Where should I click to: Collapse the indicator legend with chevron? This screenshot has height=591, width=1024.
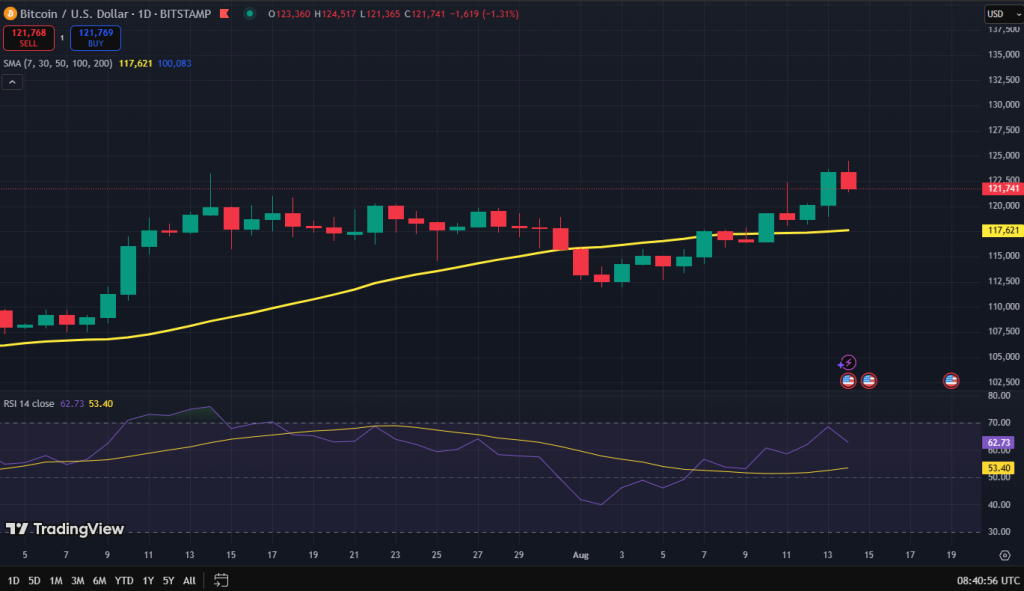click(12, 82)
